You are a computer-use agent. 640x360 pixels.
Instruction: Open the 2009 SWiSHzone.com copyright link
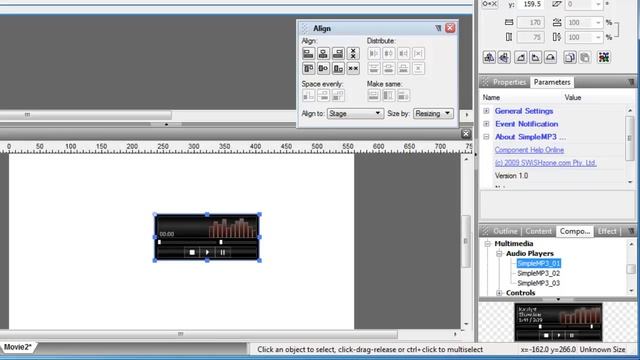546,163
